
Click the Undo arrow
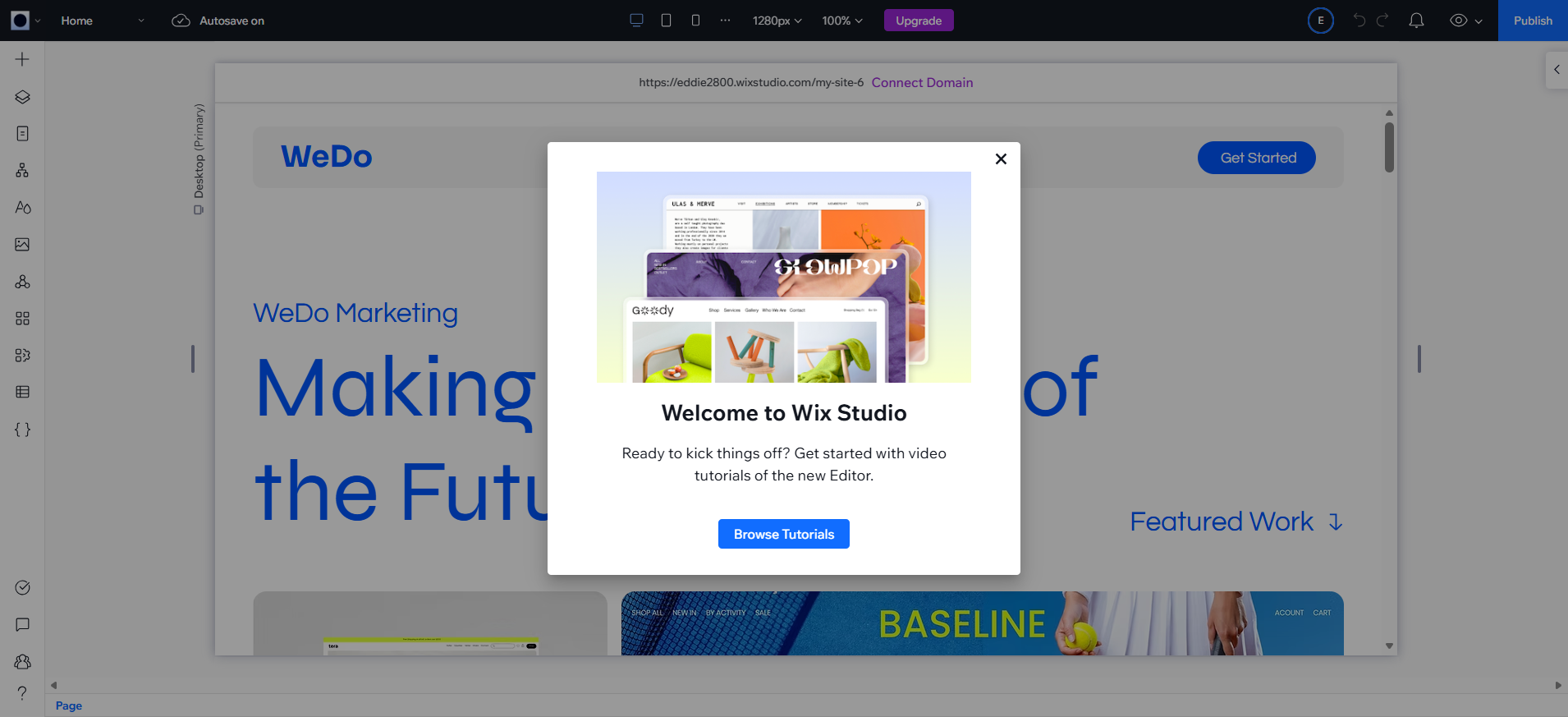coord(1359,20)
